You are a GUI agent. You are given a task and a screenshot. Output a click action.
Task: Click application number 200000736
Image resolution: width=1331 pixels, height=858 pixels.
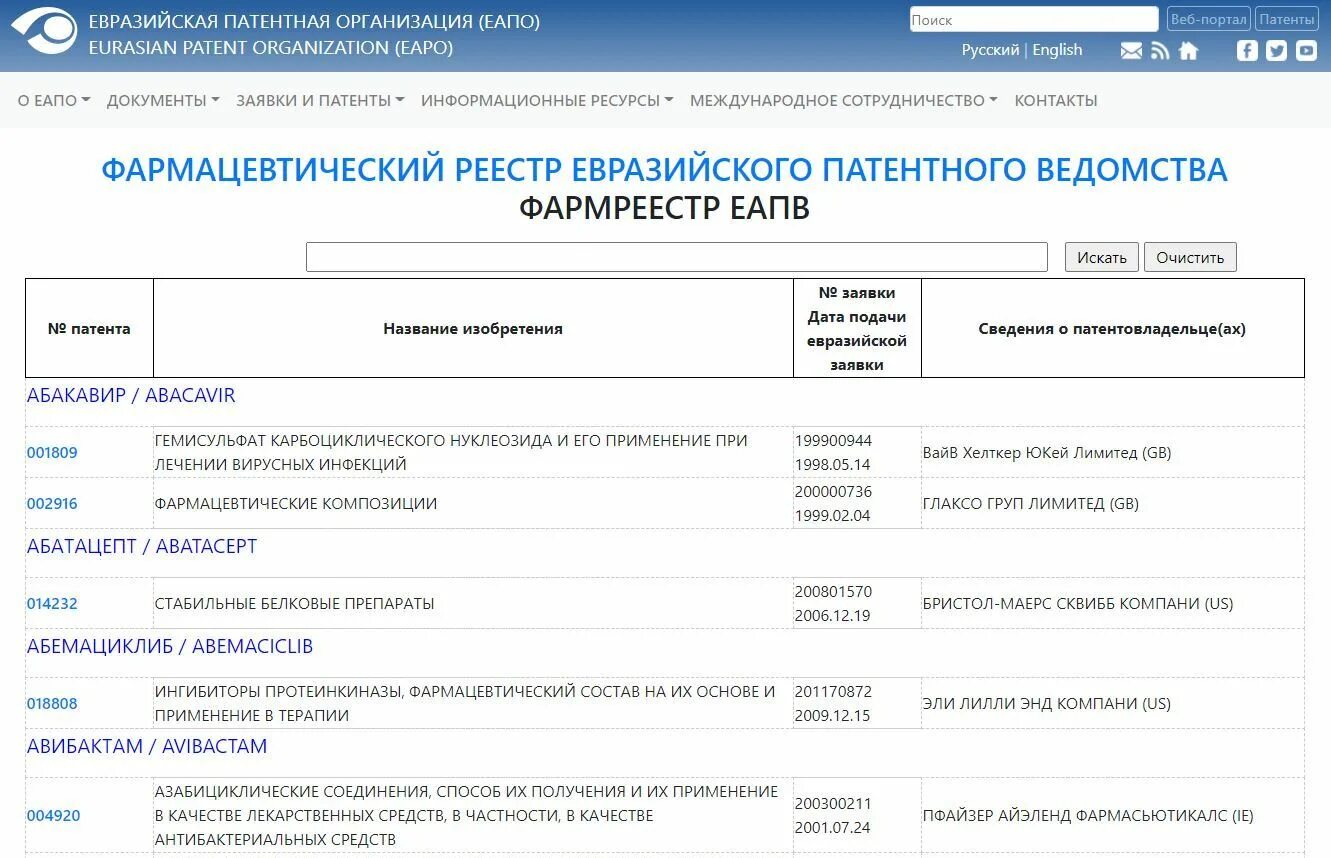pos(833,491)
